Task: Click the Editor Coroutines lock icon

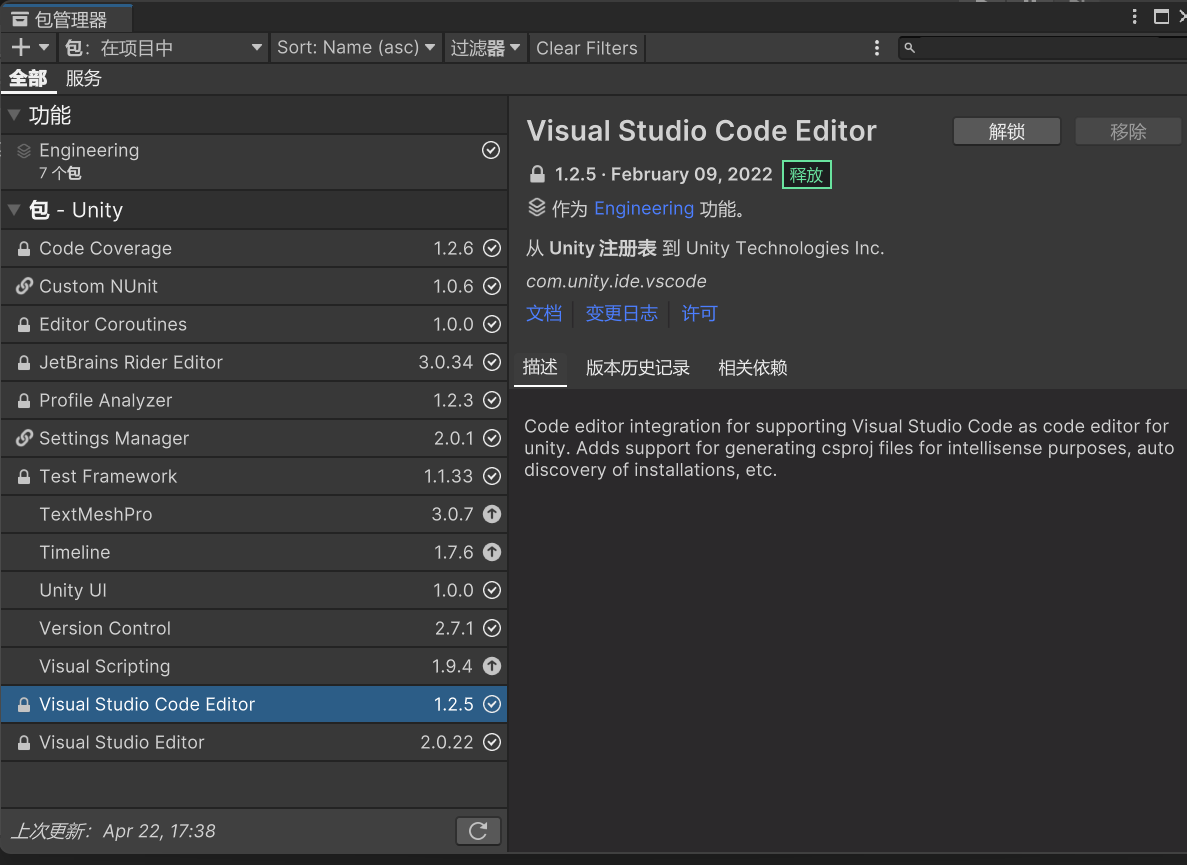Action: click(x=24, y=325)
